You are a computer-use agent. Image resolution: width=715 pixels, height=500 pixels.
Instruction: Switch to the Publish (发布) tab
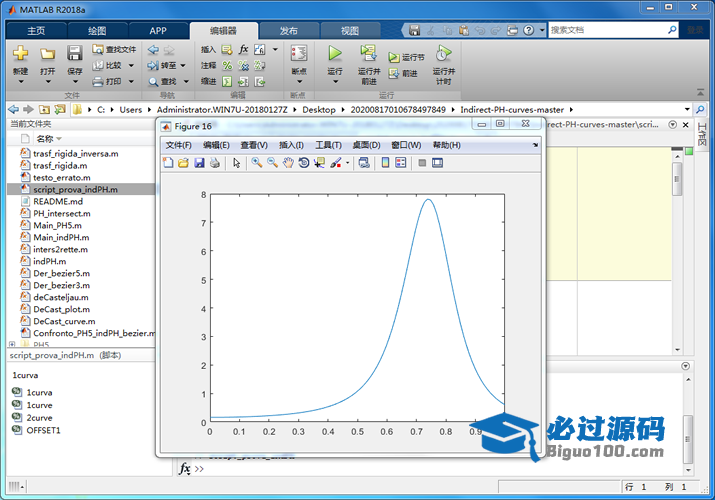coord(288,31)
